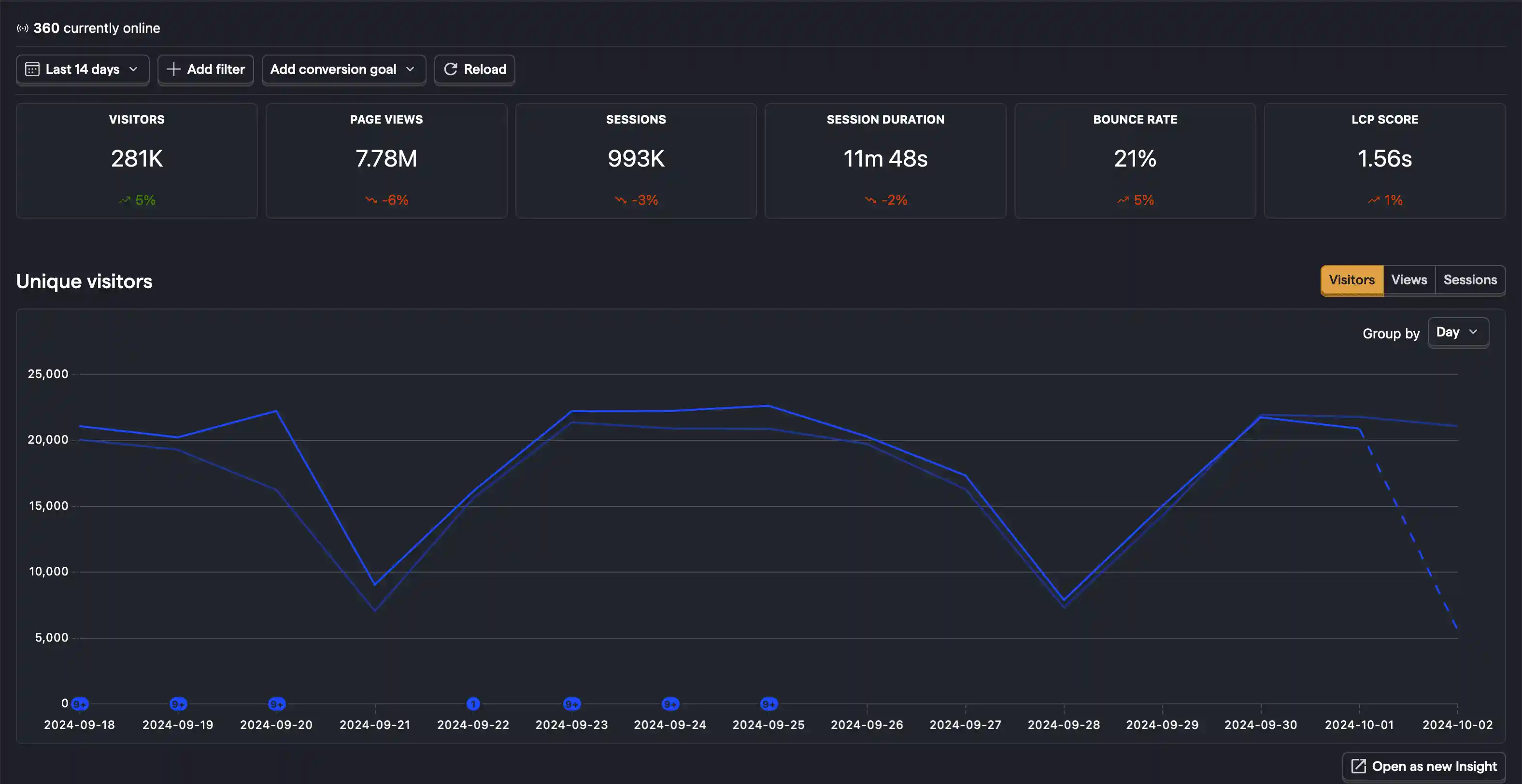Switch the chart to Views
The image size is (1522, 784).
[x=1409, y=280]
